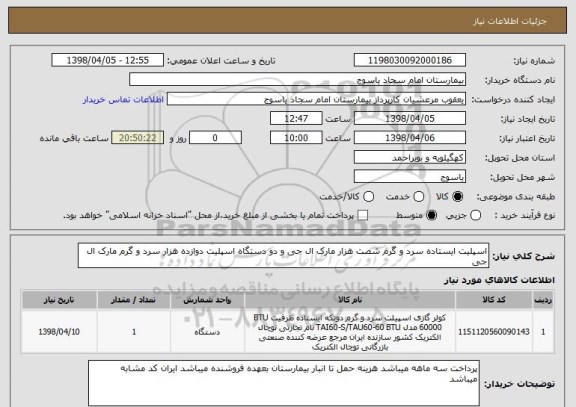This screenshot has width=576, height=407.
Task: Open the اطلاعات تماس خریدار link
Action: pos(123,100)
